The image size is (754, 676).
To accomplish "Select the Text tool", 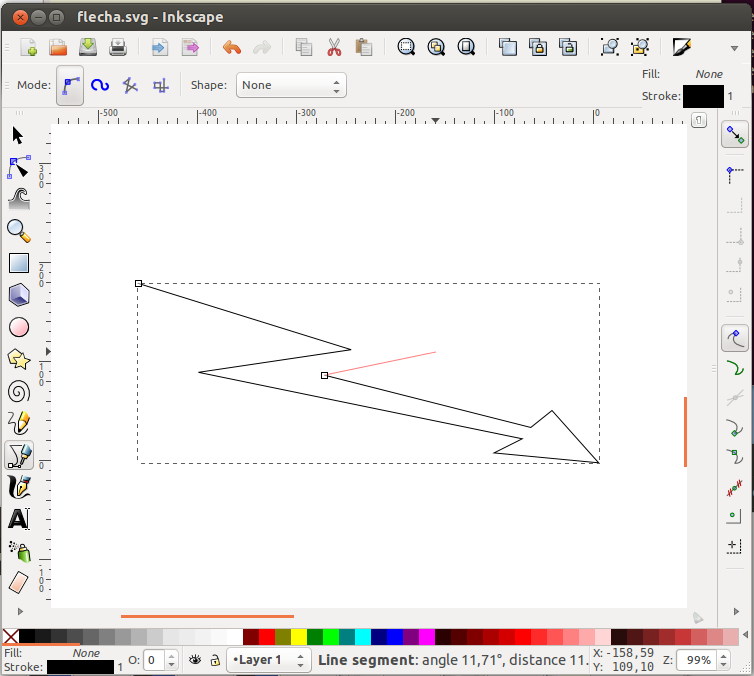I will (x=18, y=519).
